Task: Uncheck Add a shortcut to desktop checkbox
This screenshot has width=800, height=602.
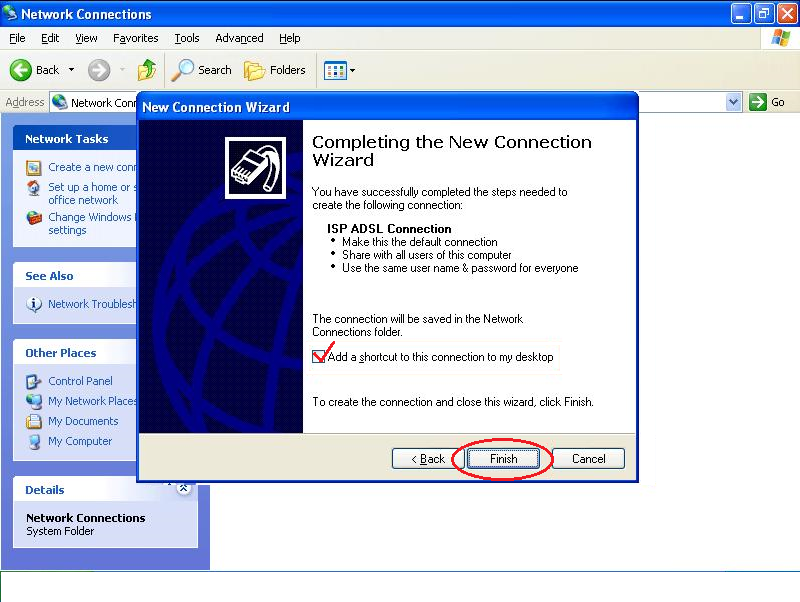Action: tap(319, 357)
